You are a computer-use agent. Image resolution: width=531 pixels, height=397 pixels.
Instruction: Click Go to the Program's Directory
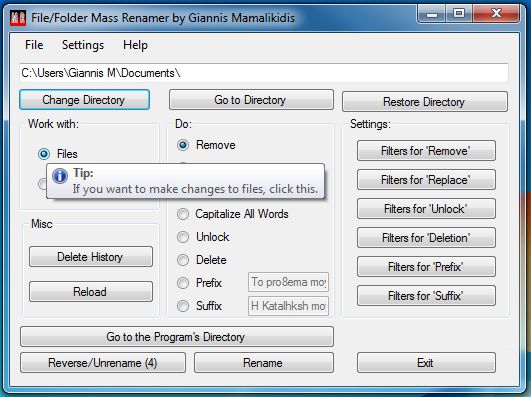tap(177, 337)
